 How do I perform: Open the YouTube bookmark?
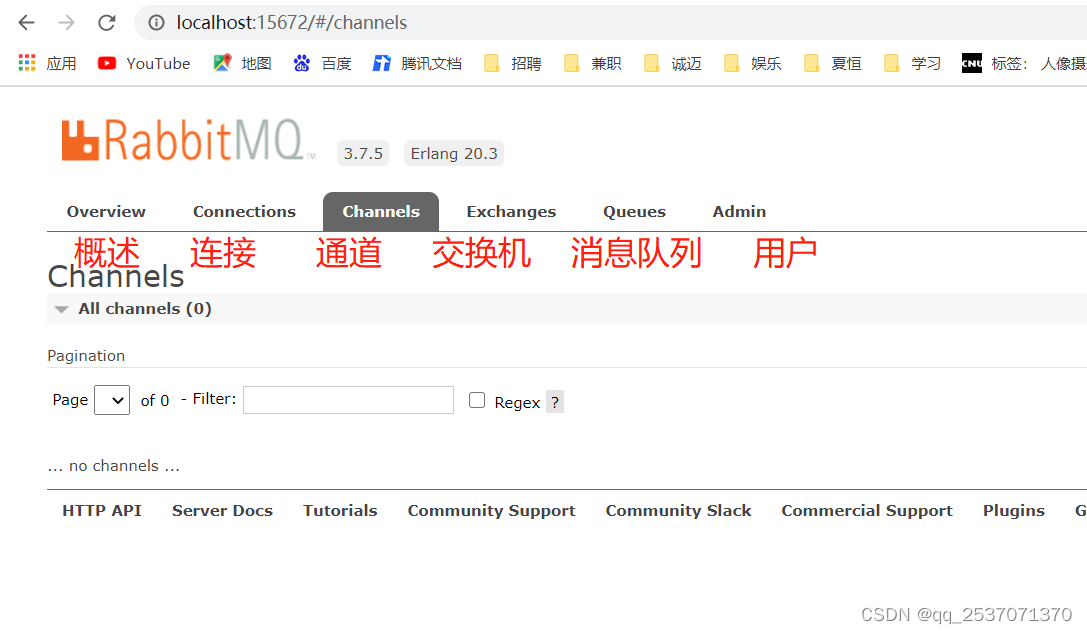pos(143,62)
